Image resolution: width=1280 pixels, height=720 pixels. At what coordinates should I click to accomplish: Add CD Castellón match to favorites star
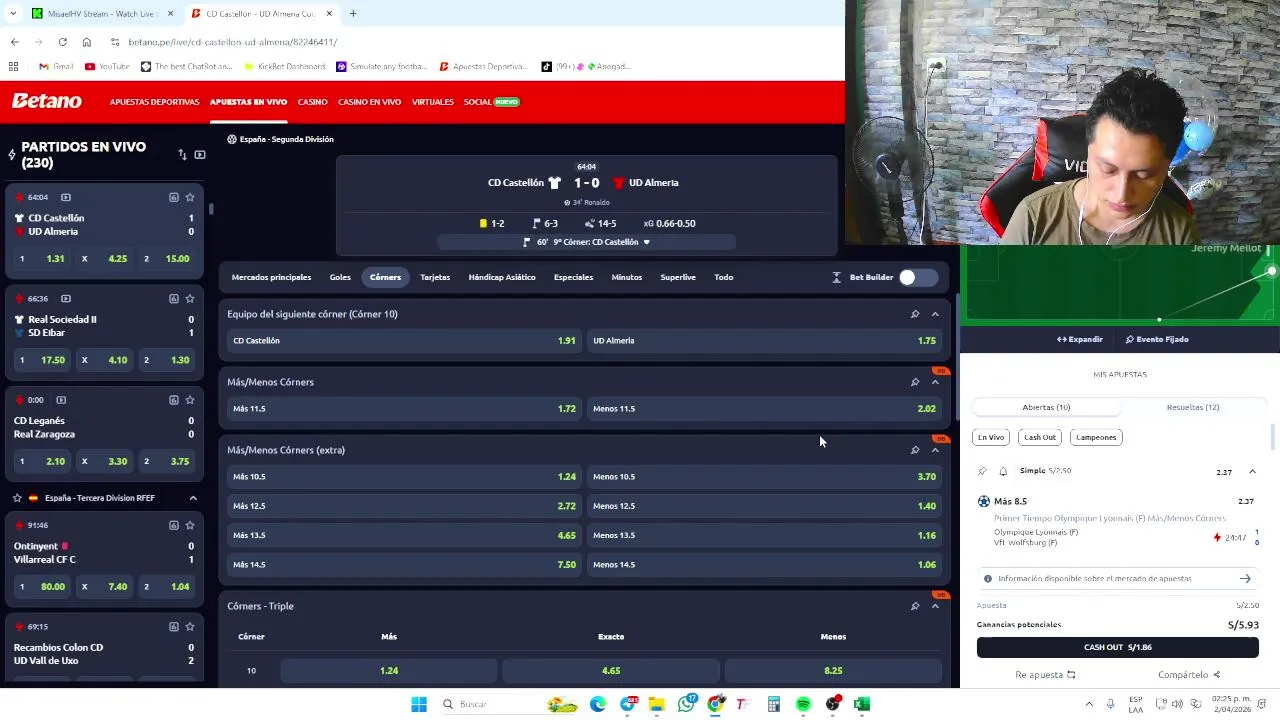click(190, 197)
